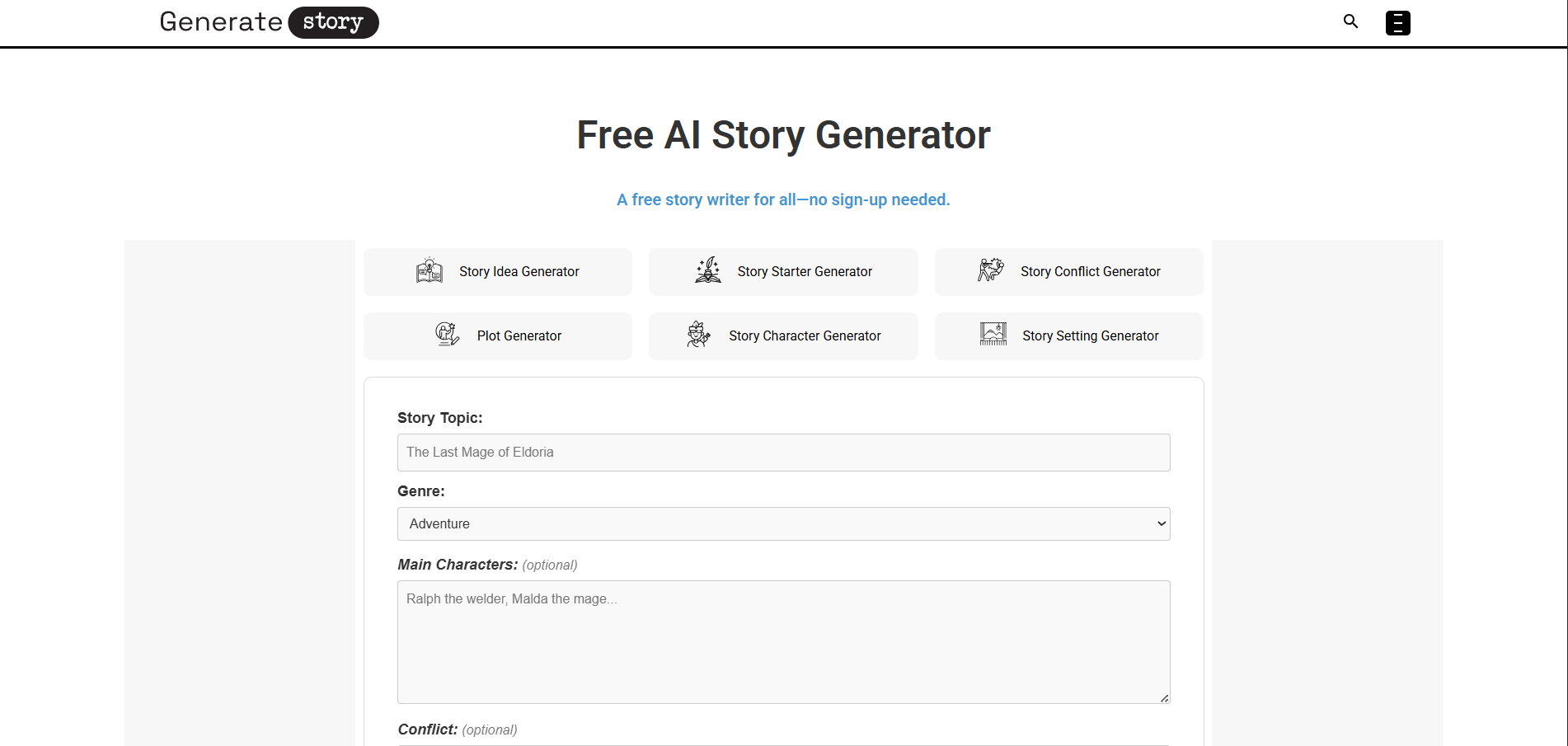Open Story Character Generator text

pos(805,336)
